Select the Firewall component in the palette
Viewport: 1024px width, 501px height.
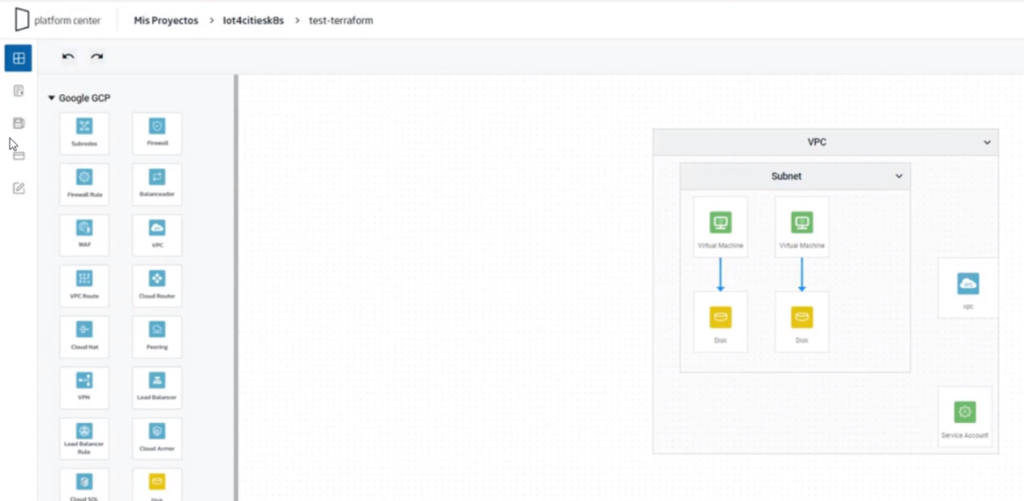[x=157, y=133]
